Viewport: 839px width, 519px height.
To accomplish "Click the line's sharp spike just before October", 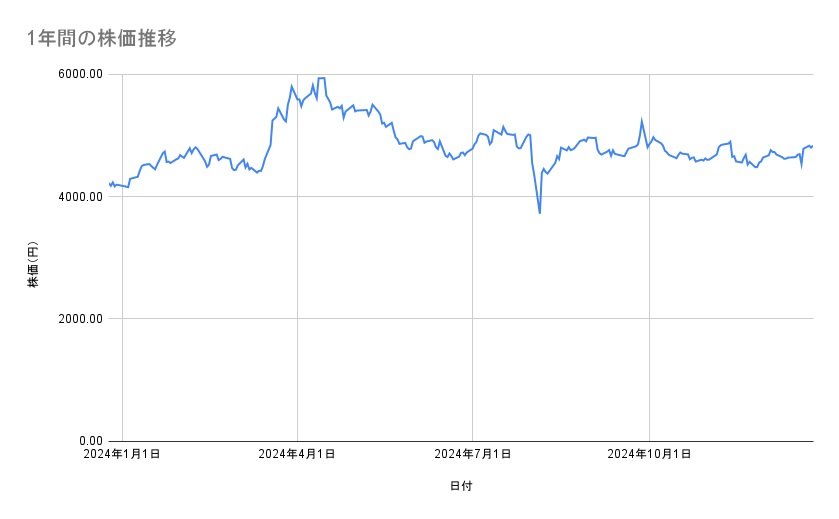I will coord(641,121).
